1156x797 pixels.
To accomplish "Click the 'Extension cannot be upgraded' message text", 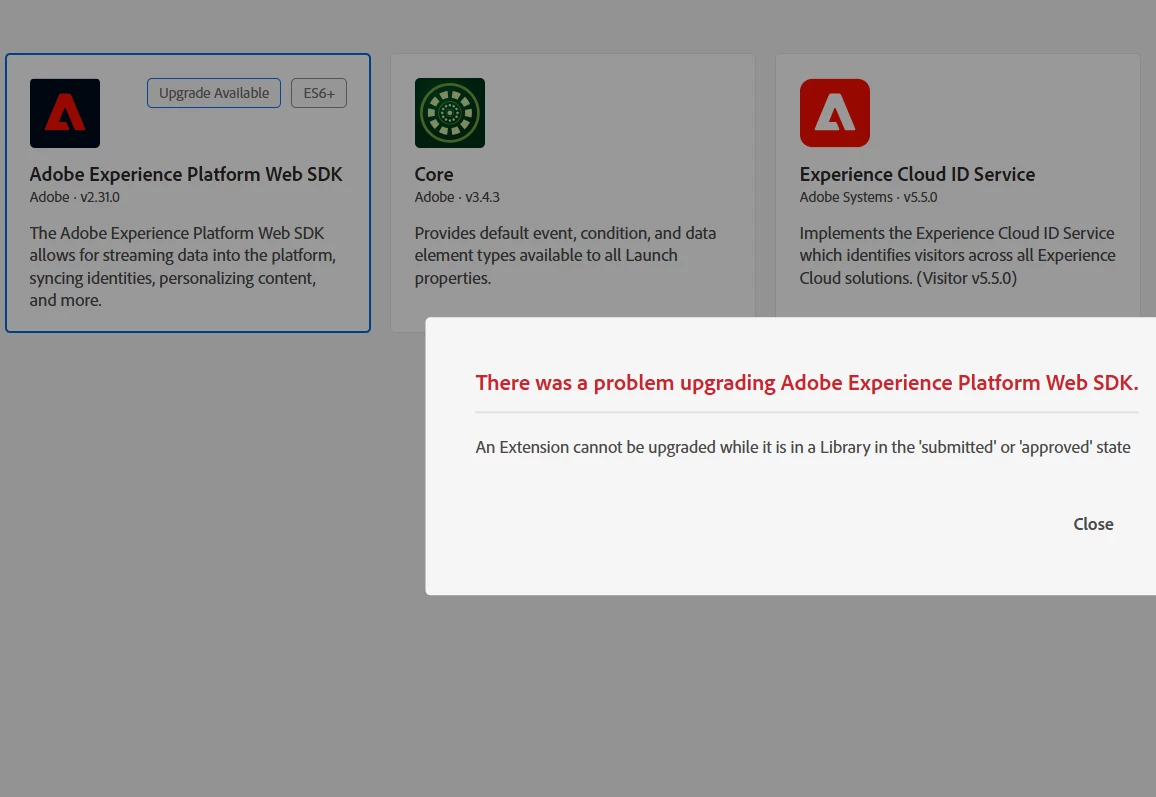I will pos(803,448).
